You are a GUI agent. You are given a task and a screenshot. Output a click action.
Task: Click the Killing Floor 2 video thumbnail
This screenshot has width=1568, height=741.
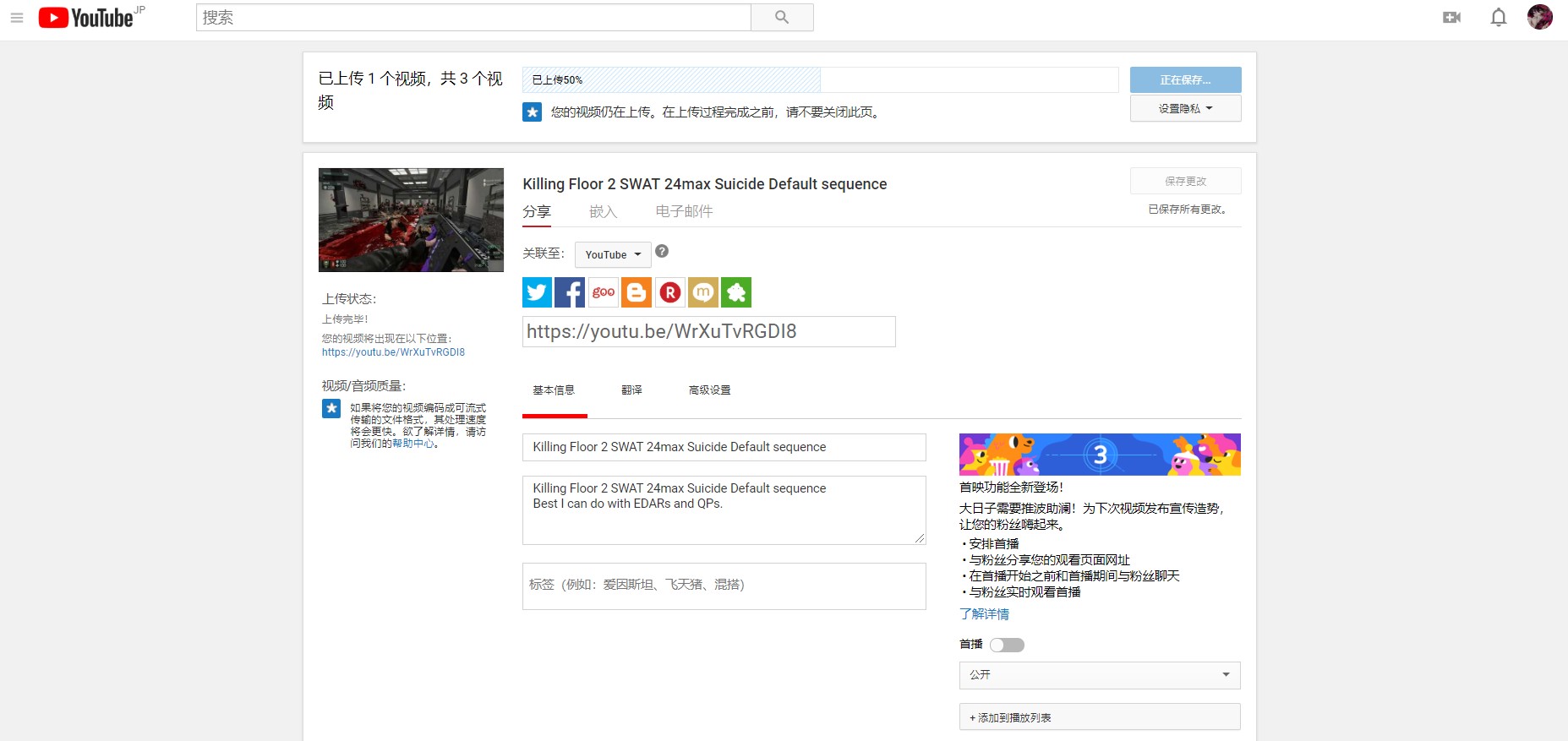pos(411,220)
